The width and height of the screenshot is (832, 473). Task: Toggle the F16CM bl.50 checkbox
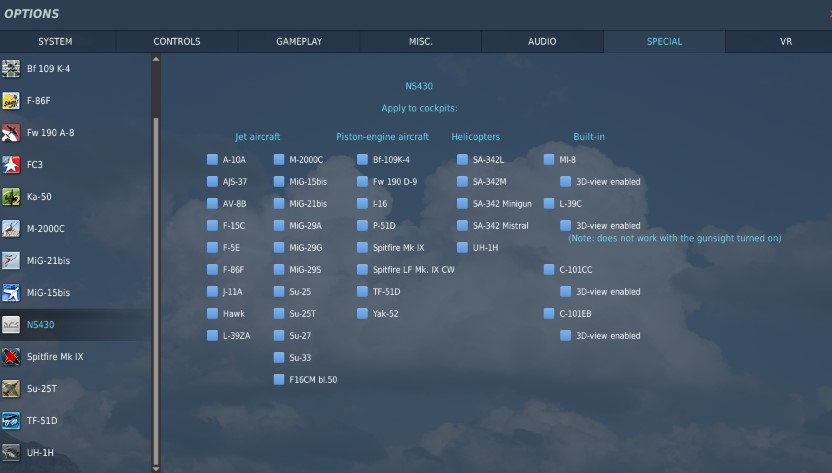pos(279,380)
